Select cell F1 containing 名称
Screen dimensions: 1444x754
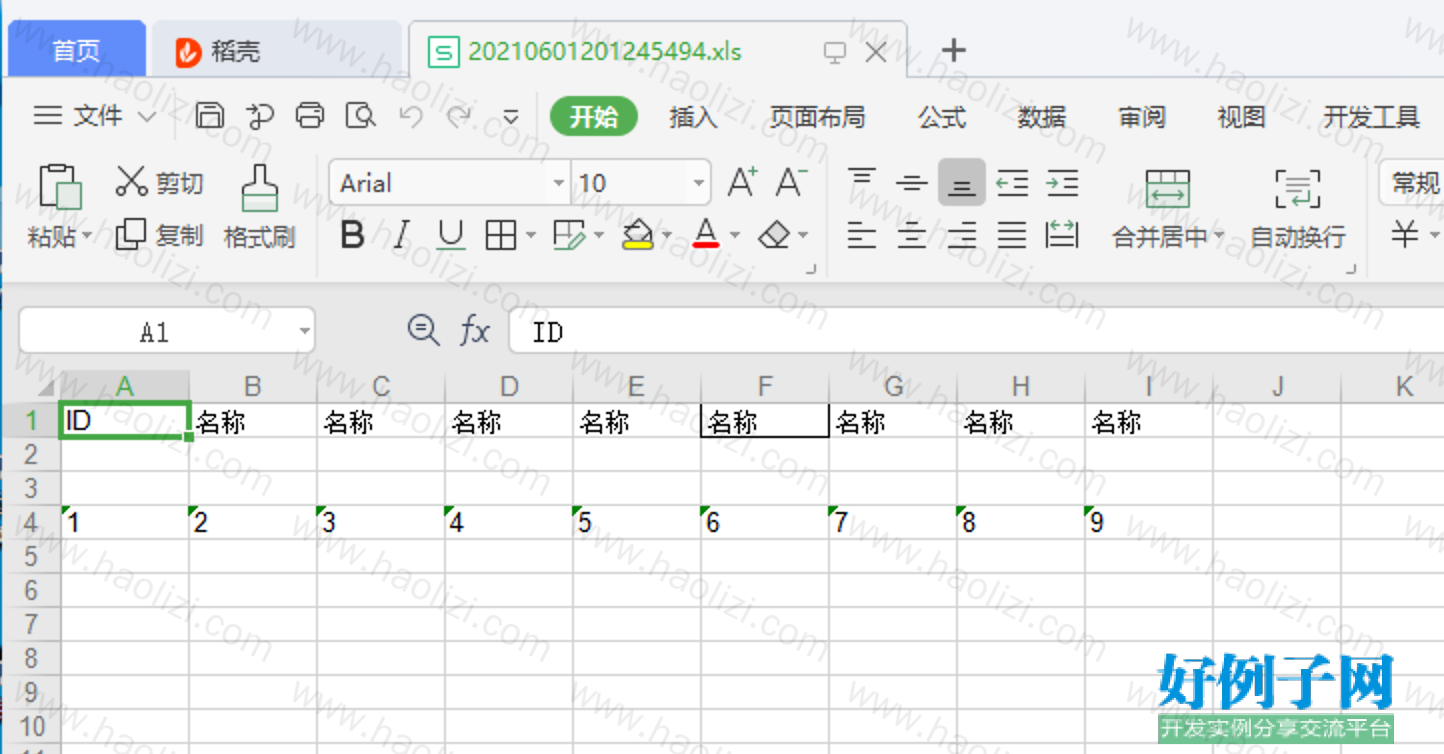tap(765, 421)
